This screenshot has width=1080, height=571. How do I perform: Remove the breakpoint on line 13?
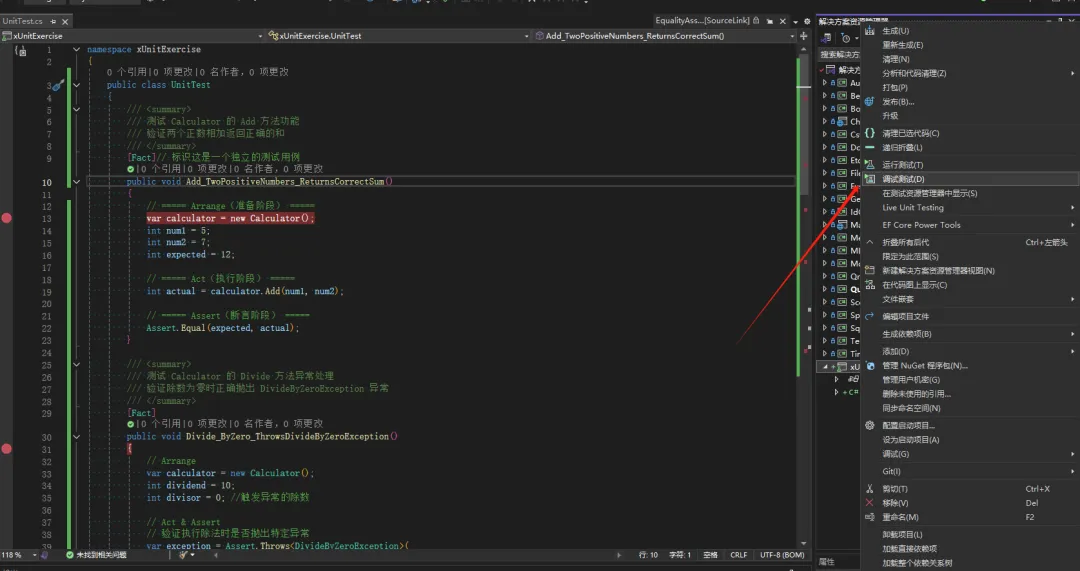(7, 218)
